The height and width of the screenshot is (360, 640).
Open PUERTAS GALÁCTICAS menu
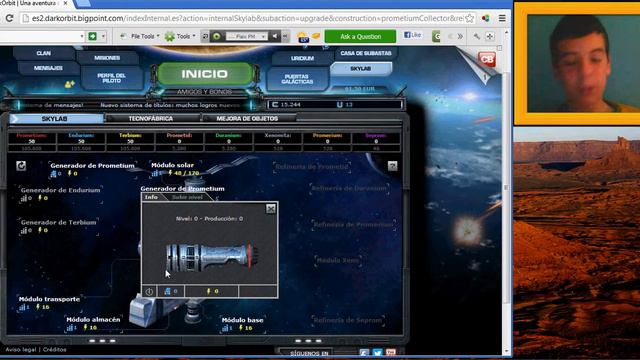(297, 79)
